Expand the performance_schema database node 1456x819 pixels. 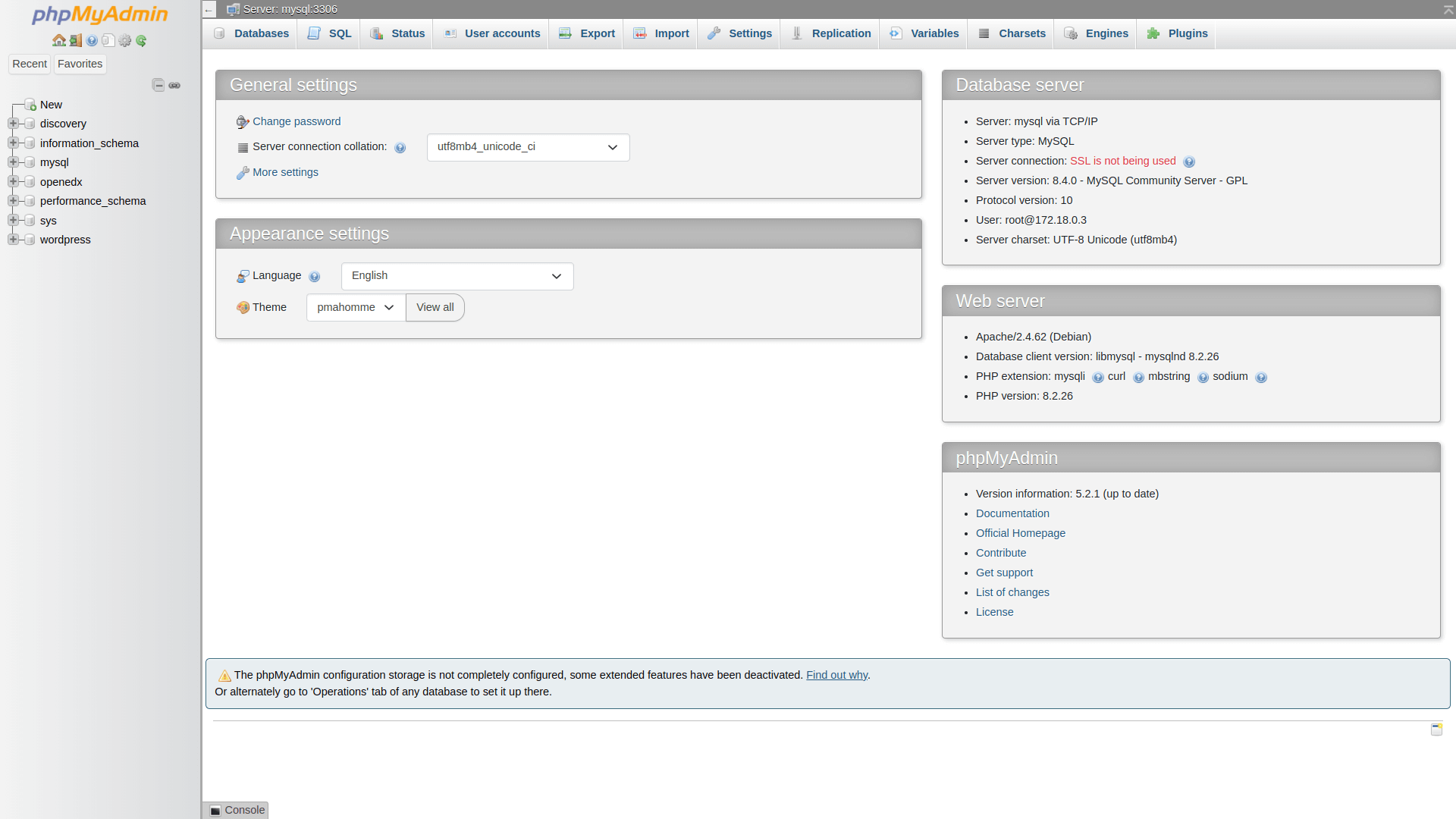(x=13, y=200)
